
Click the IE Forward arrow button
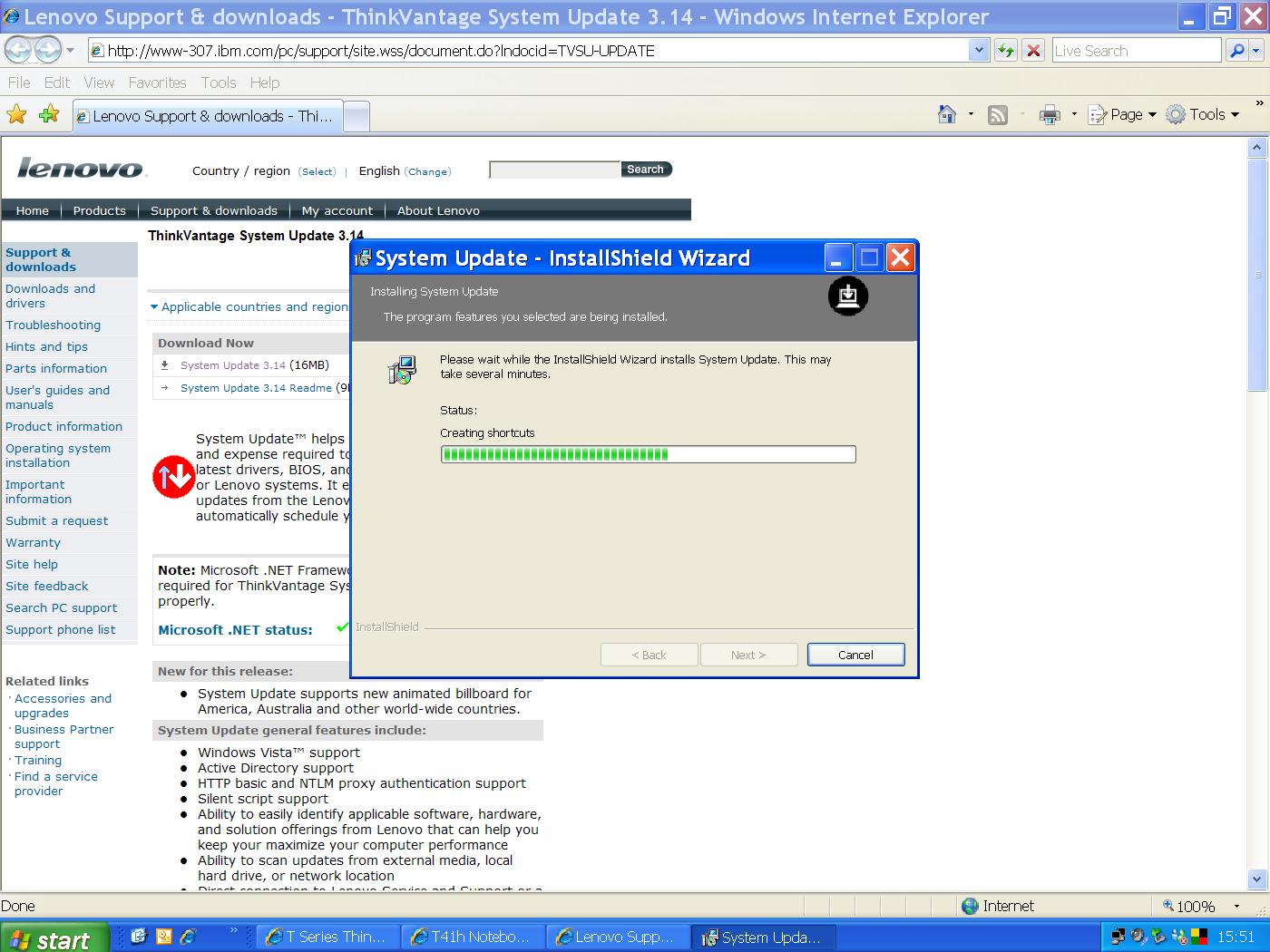[x=48, y=51]
